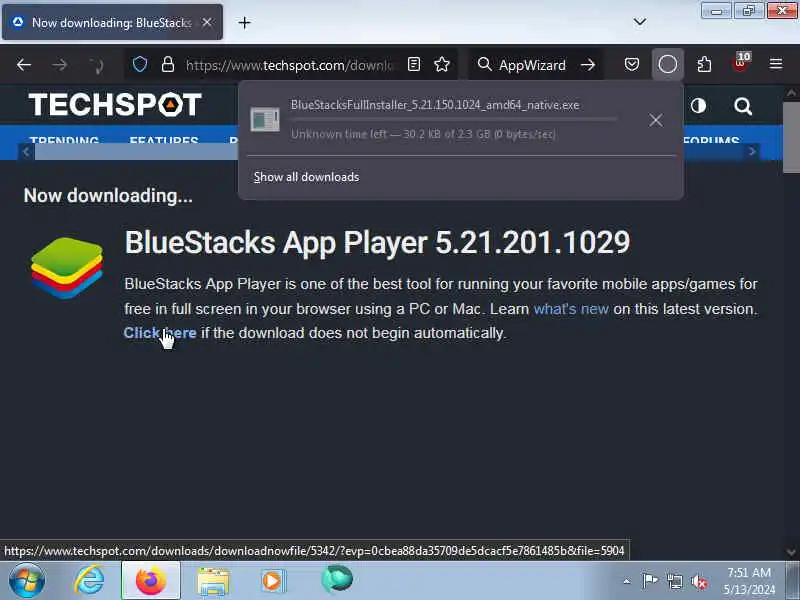Image resolution: width=800 pixels, height=600 pixels.
Task: Open the FEATURES nav item
Action: click(164, 139)
